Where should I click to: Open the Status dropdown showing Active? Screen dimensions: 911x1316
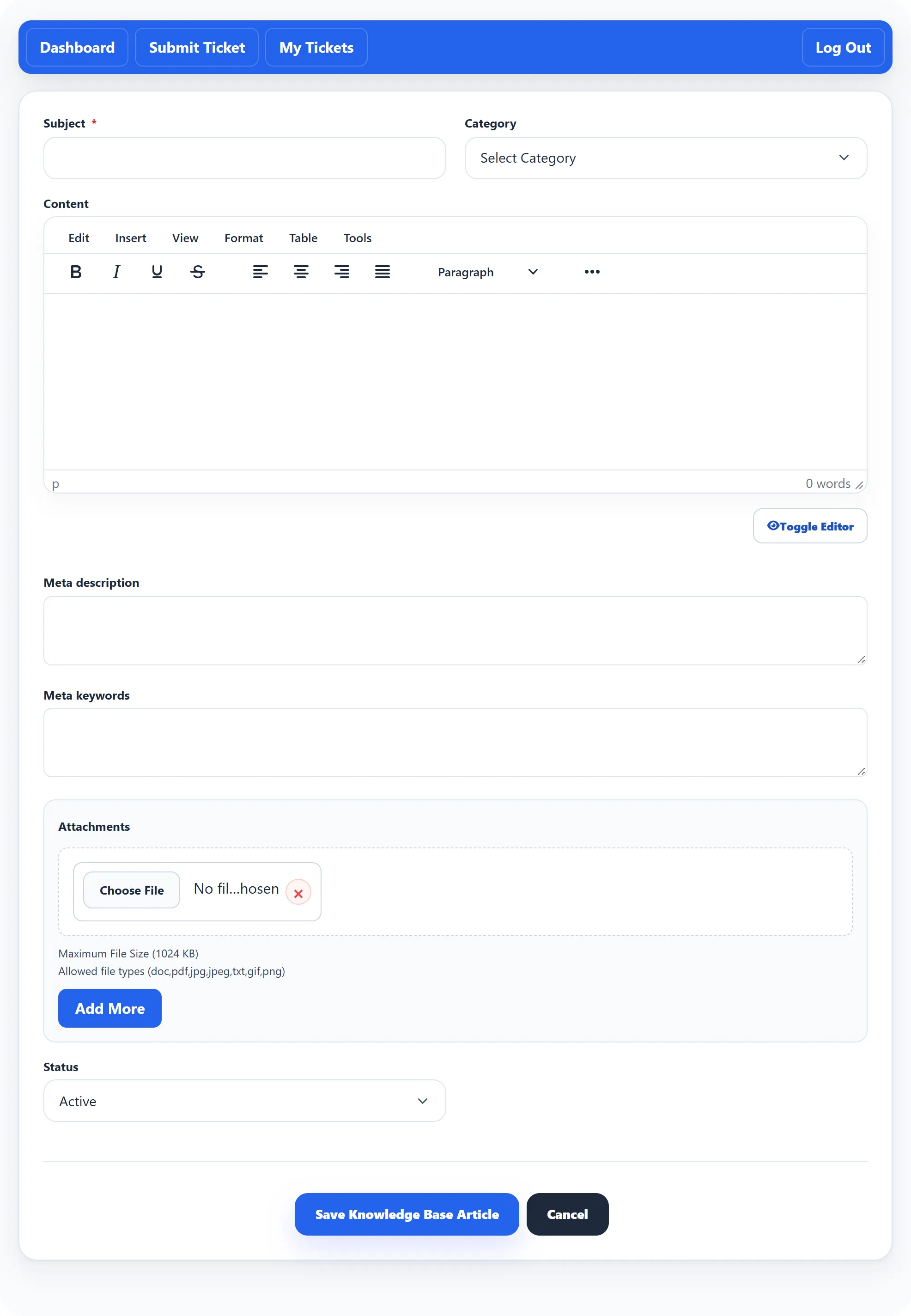click(x=244, y=1101)
